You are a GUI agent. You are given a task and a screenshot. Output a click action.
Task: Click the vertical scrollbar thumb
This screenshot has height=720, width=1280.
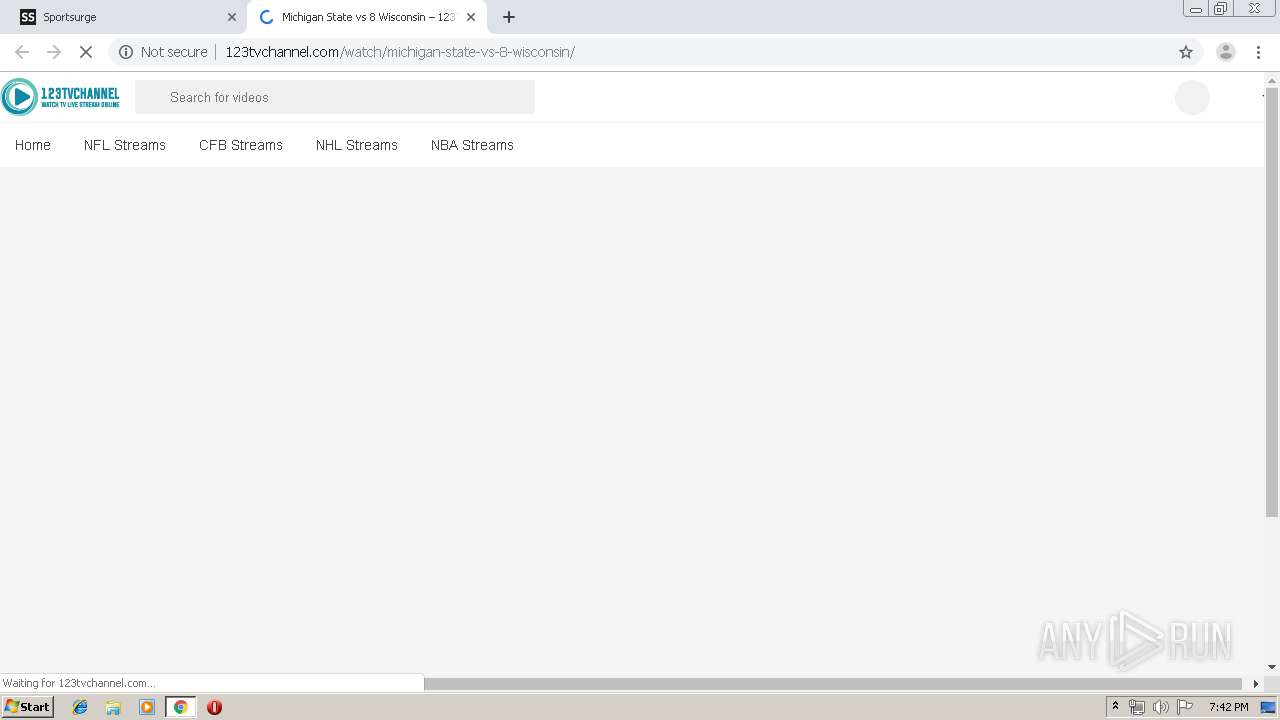tap(1272, 302)
